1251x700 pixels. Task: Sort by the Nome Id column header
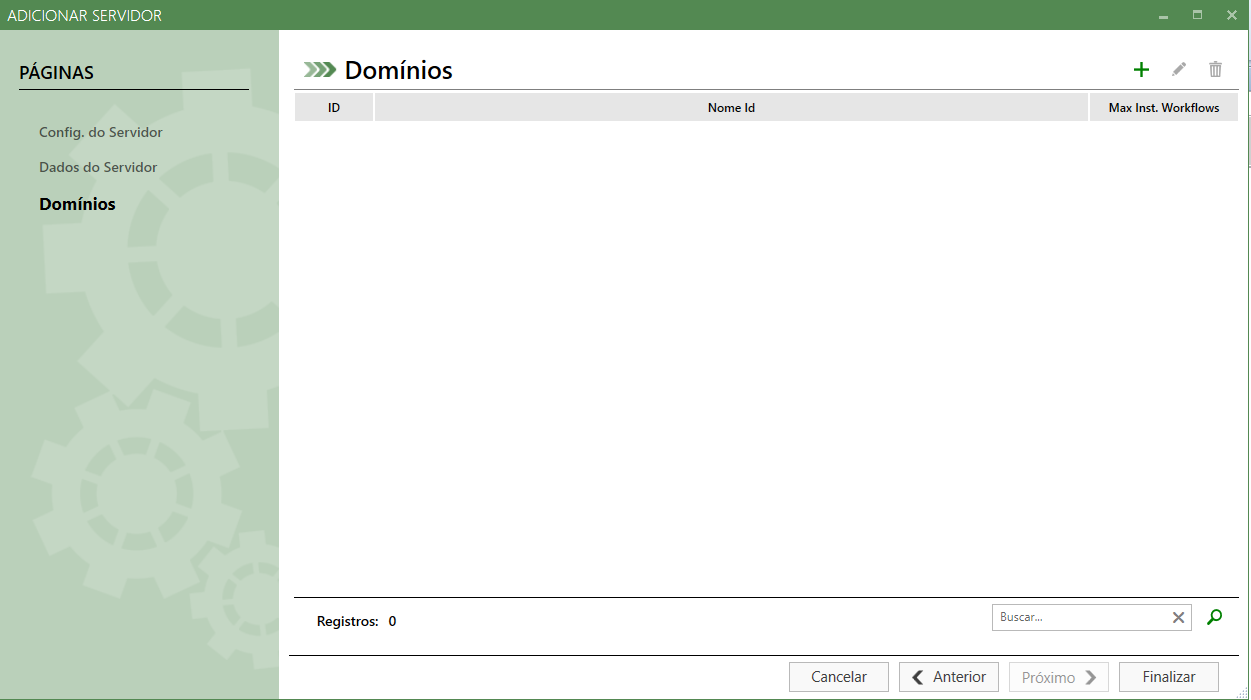[731, 107]
